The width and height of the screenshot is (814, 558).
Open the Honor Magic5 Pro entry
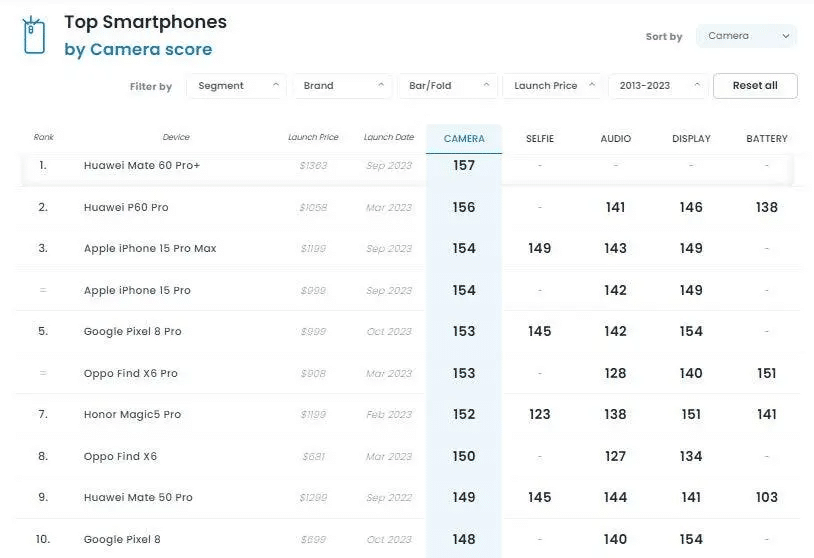pyautogui.click(x=132, y=414)
